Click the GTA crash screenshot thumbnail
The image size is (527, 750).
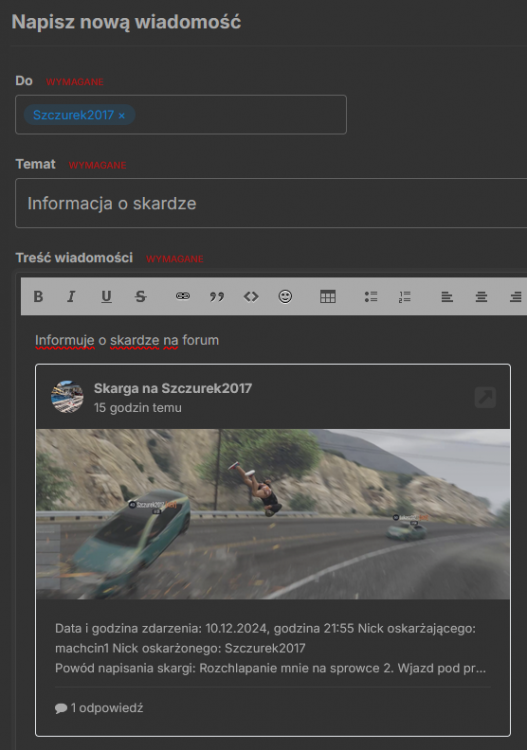pos(273,514)
